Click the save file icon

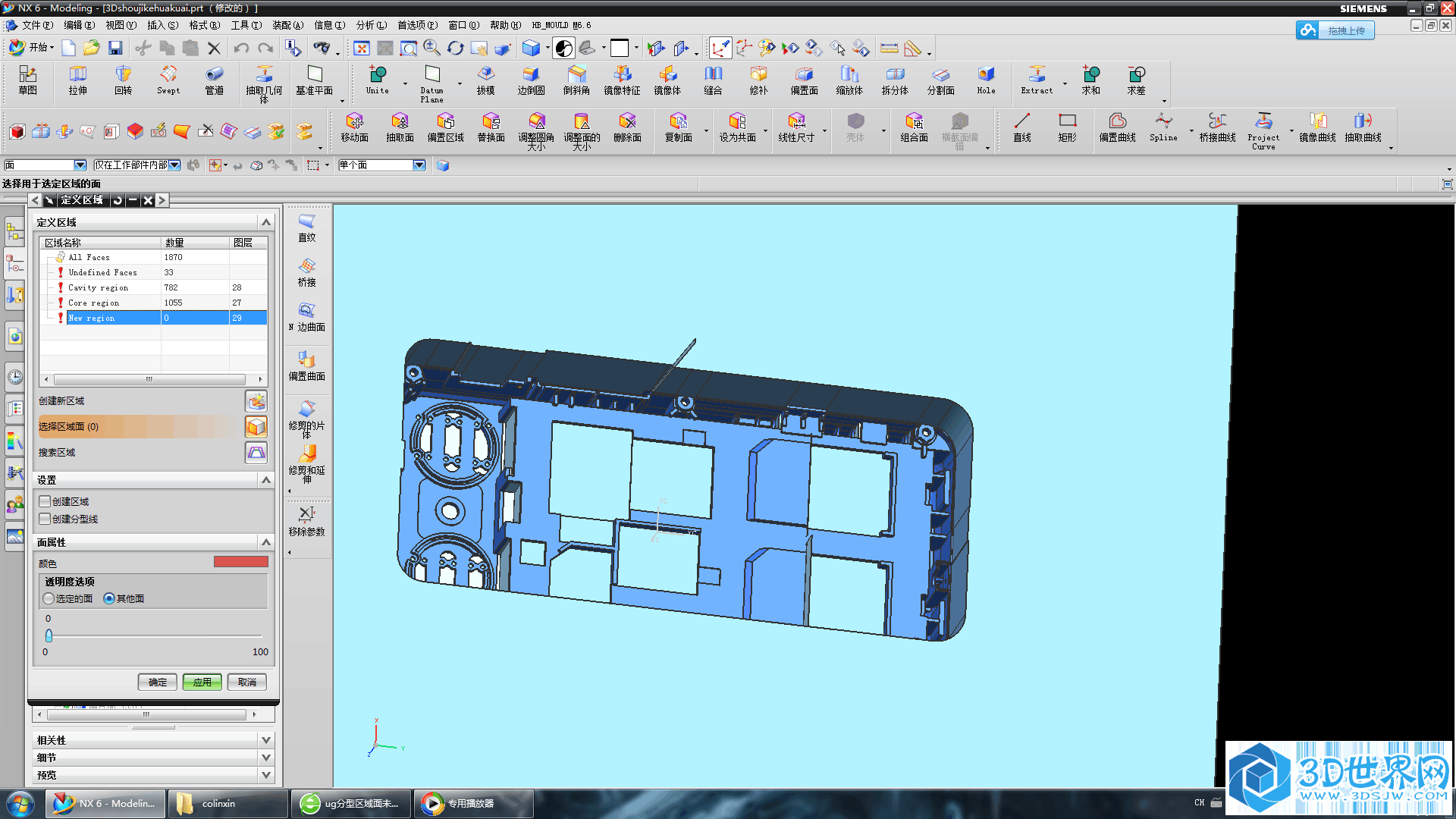click(115, 48)
